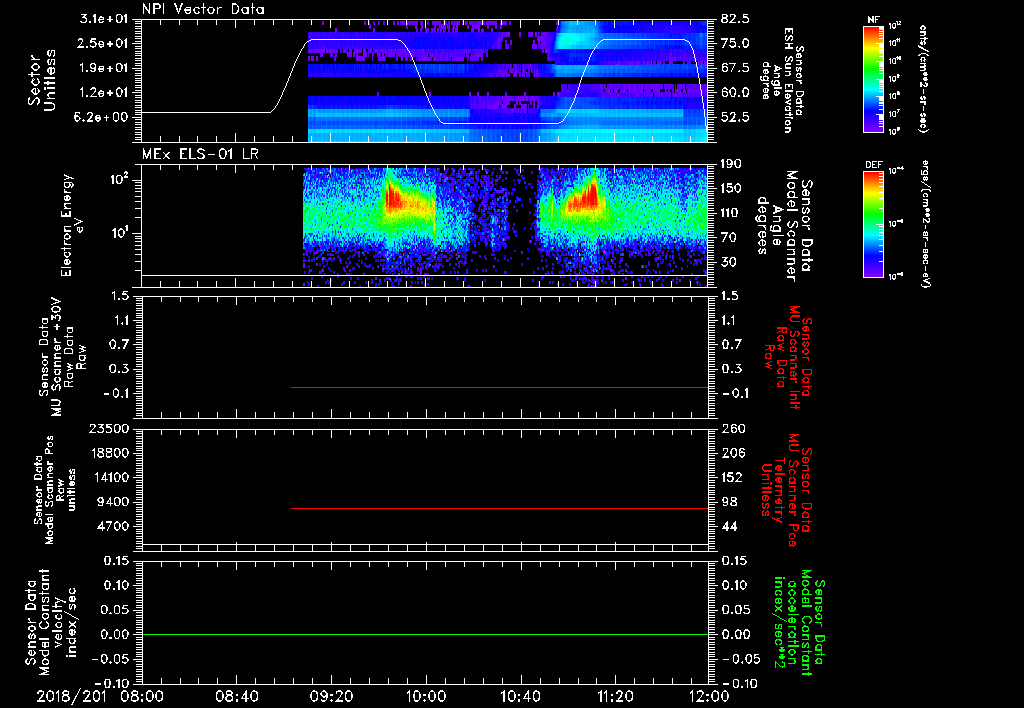The image size is (1024, 708).
Task: Click the red 'MU Scanner Int Raw Data' label
Action: coord(788,357)
